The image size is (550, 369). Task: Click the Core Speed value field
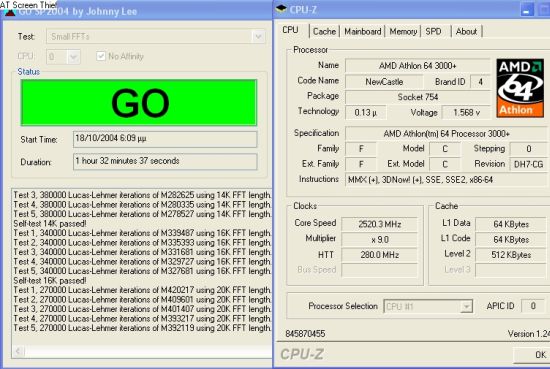click(380, 224)
